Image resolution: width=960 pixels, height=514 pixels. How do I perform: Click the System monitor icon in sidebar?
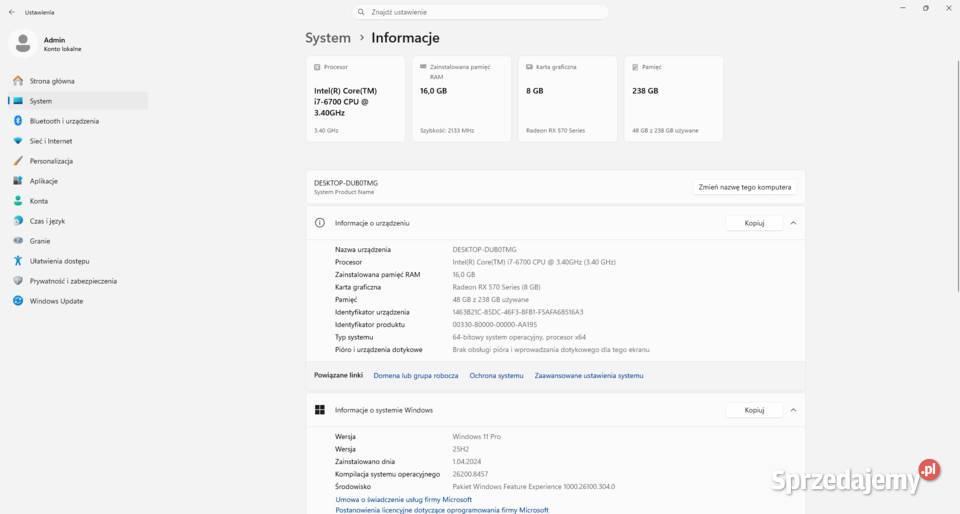(18, 101)
